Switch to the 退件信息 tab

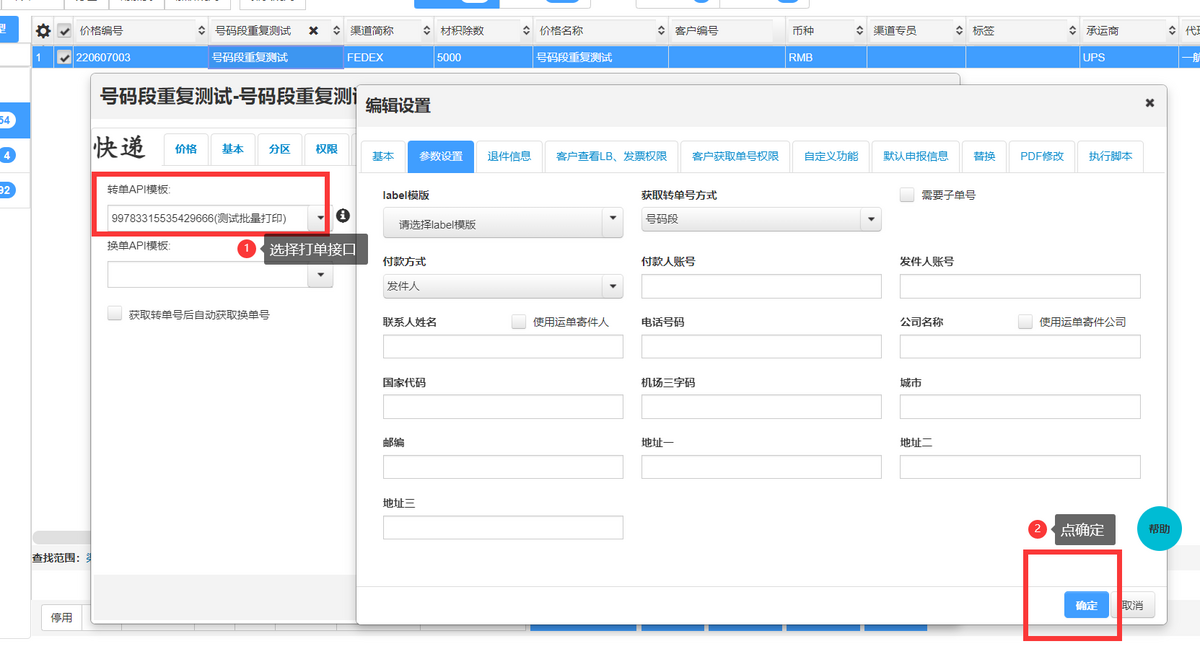(509, 156)
